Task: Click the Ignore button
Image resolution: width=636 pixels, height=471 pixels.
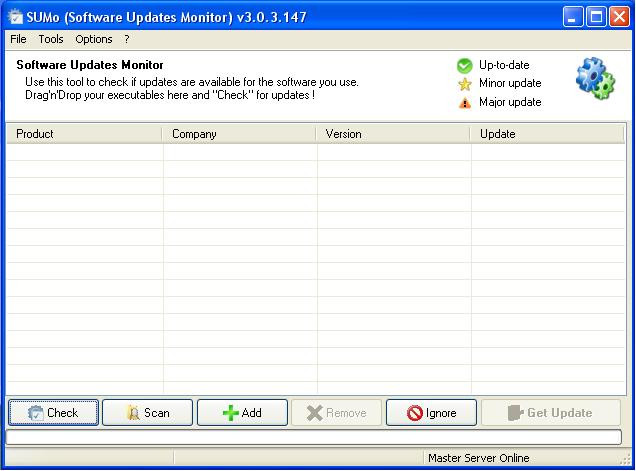Action: pyautogui.click(x=432, y=413)
